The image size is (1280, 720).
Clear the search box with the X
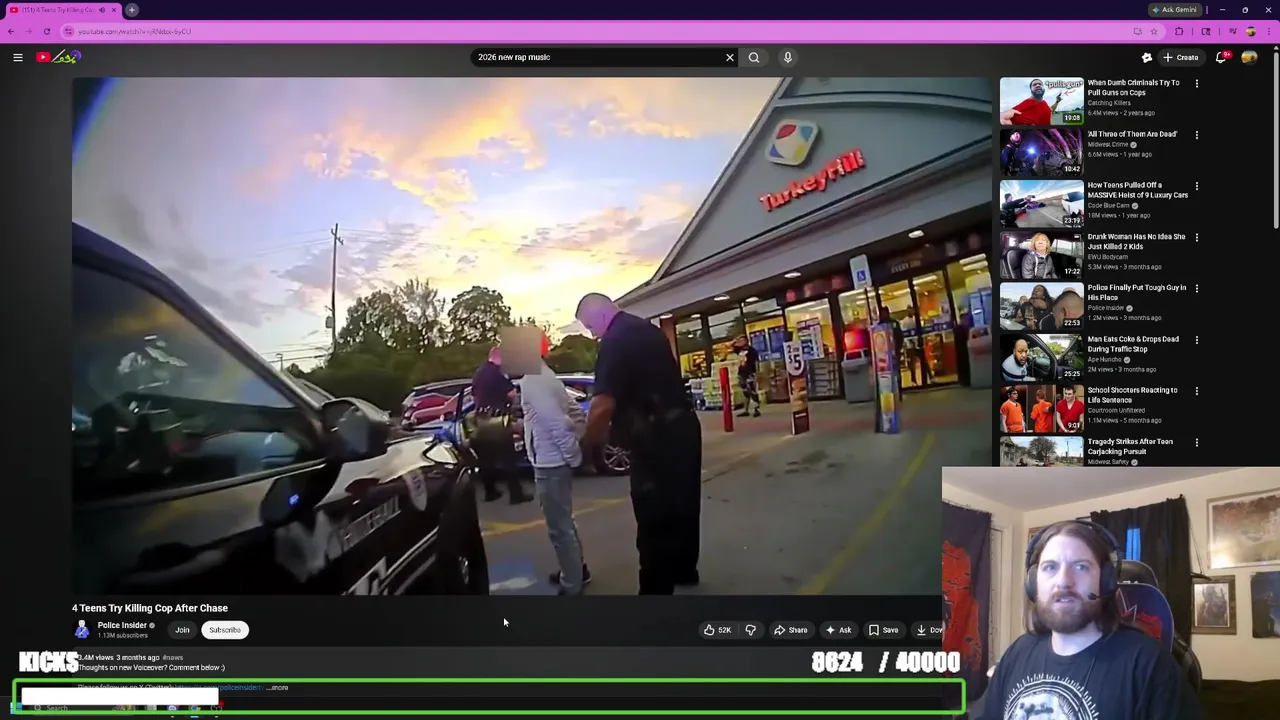[x=730, y=57]
